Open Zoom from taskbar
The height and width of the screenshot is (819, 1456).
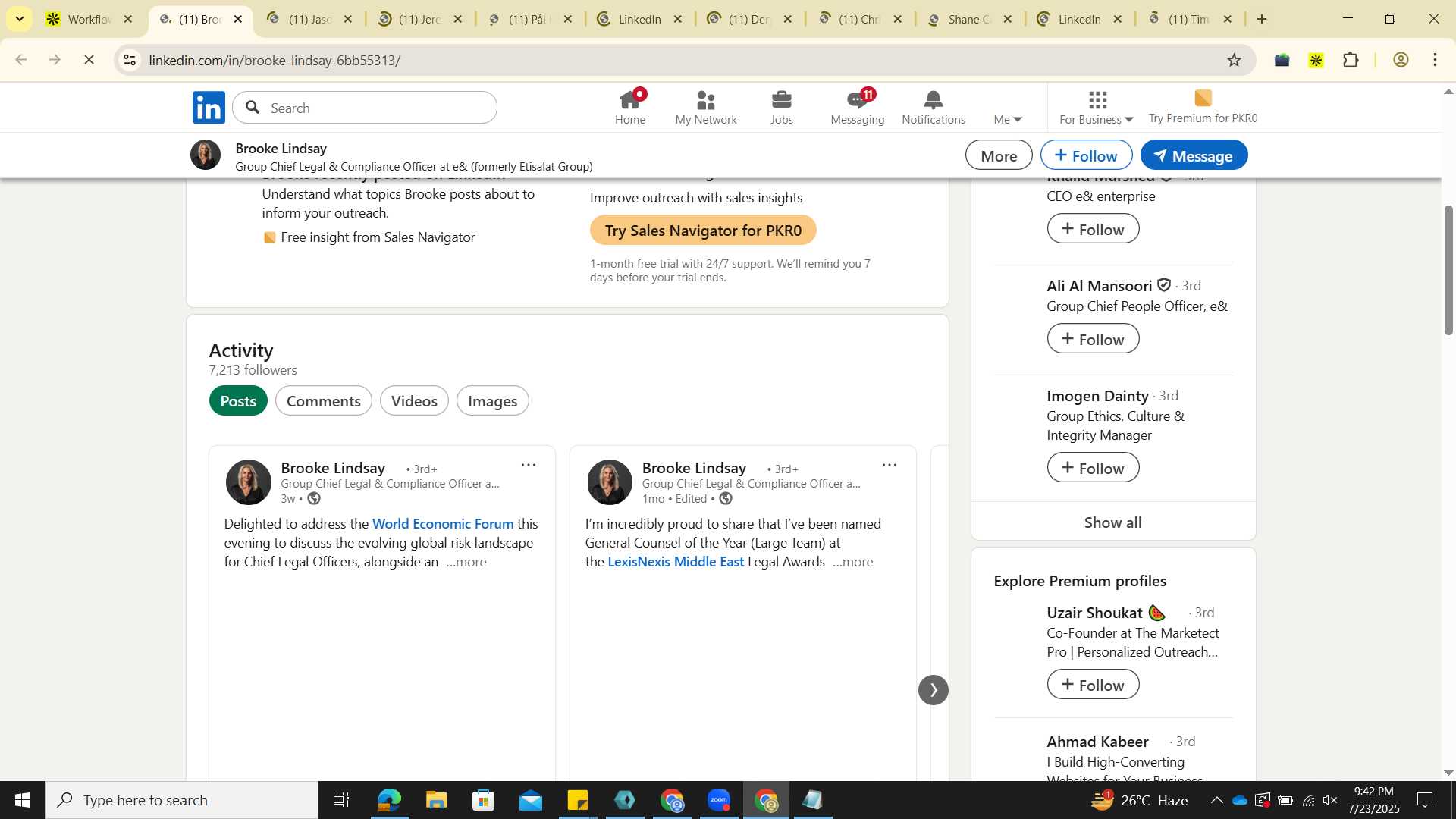coord(718,800)
